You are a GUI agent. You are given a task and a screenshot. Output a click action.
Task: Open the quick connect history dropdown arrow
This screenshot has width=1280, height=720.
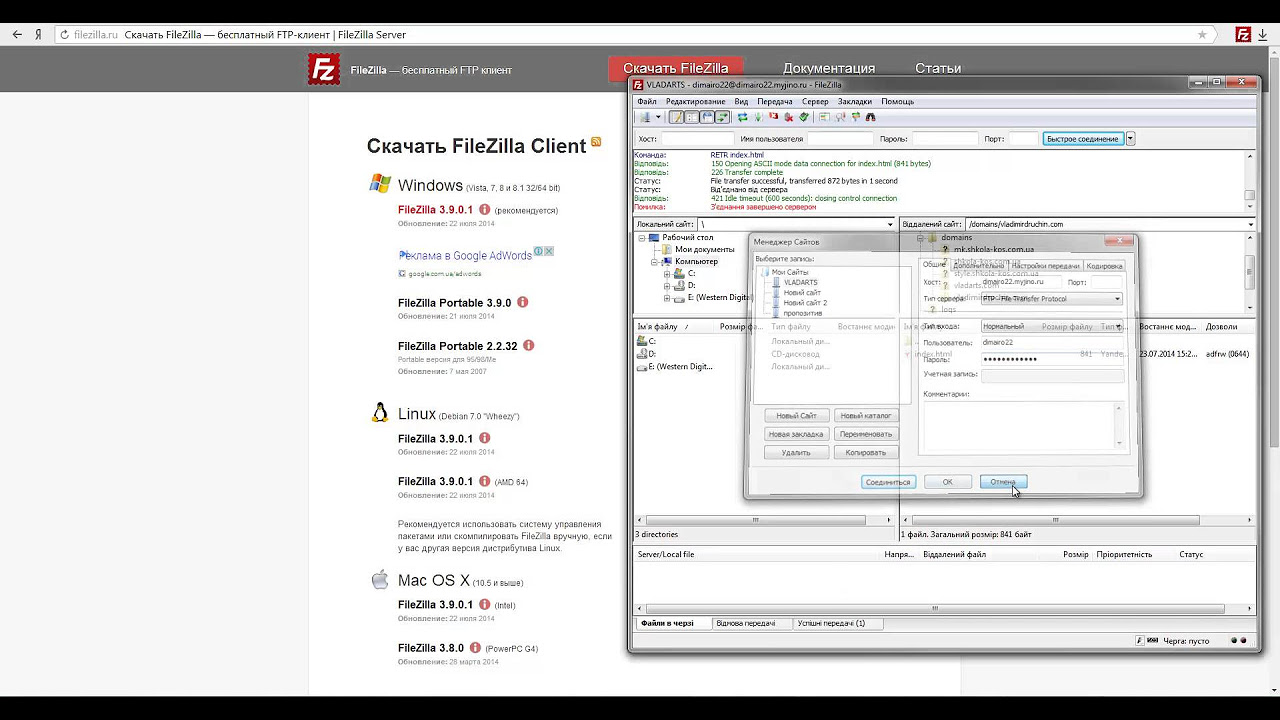click(1130, 139)
